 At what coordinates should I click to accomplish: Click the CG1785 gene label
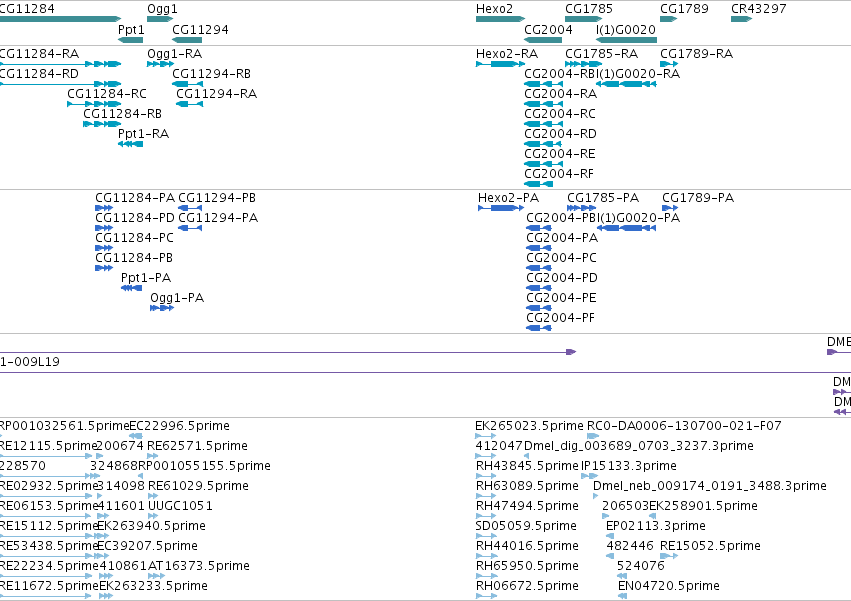[x=589, y=9]
